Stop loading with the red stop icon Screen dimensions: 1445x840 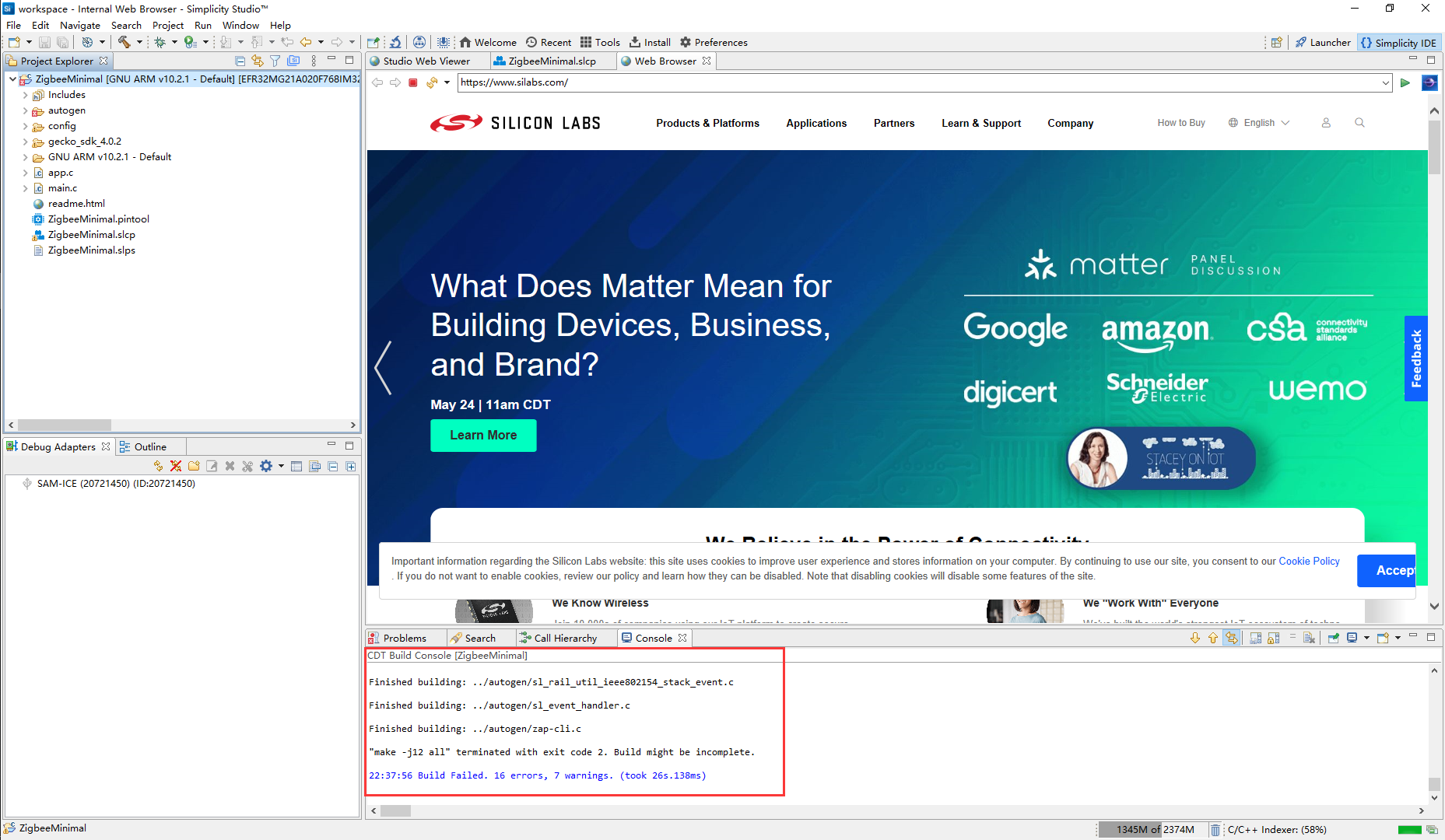(x=413, y=82)
